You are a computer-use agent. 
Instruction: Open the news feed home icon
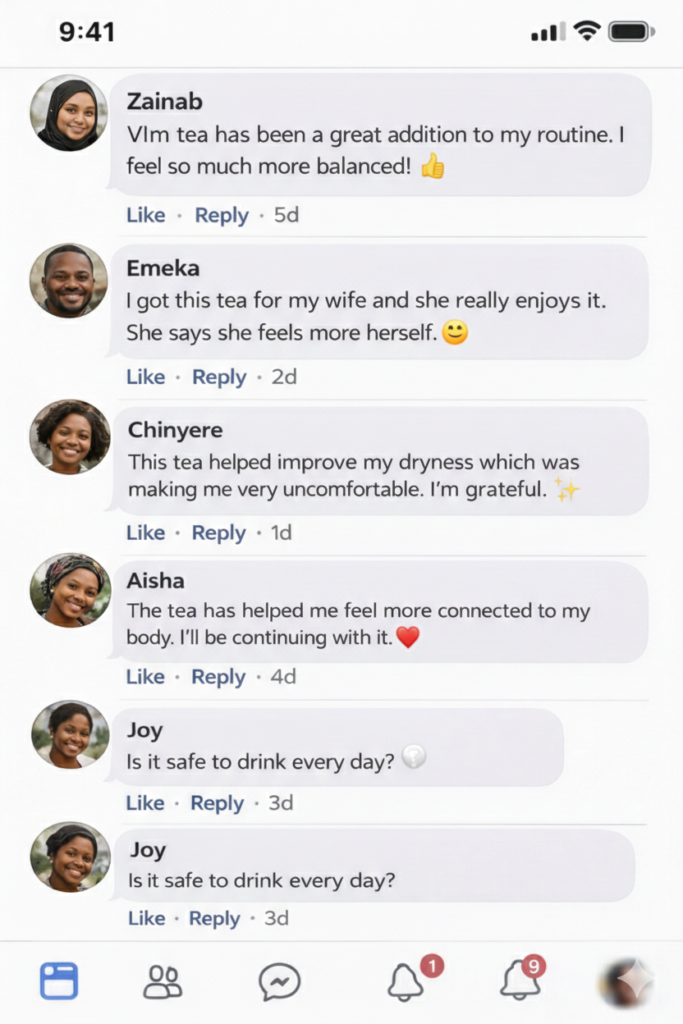click(x=59, y=980)
